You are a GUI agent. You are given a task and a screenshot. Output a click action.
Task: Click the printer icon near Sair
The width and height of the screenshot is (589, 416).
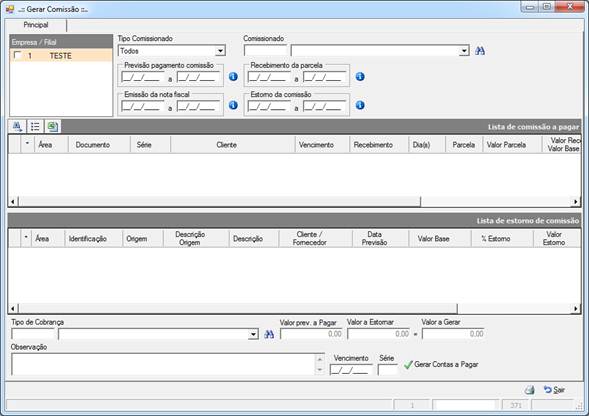pos(530,390)
